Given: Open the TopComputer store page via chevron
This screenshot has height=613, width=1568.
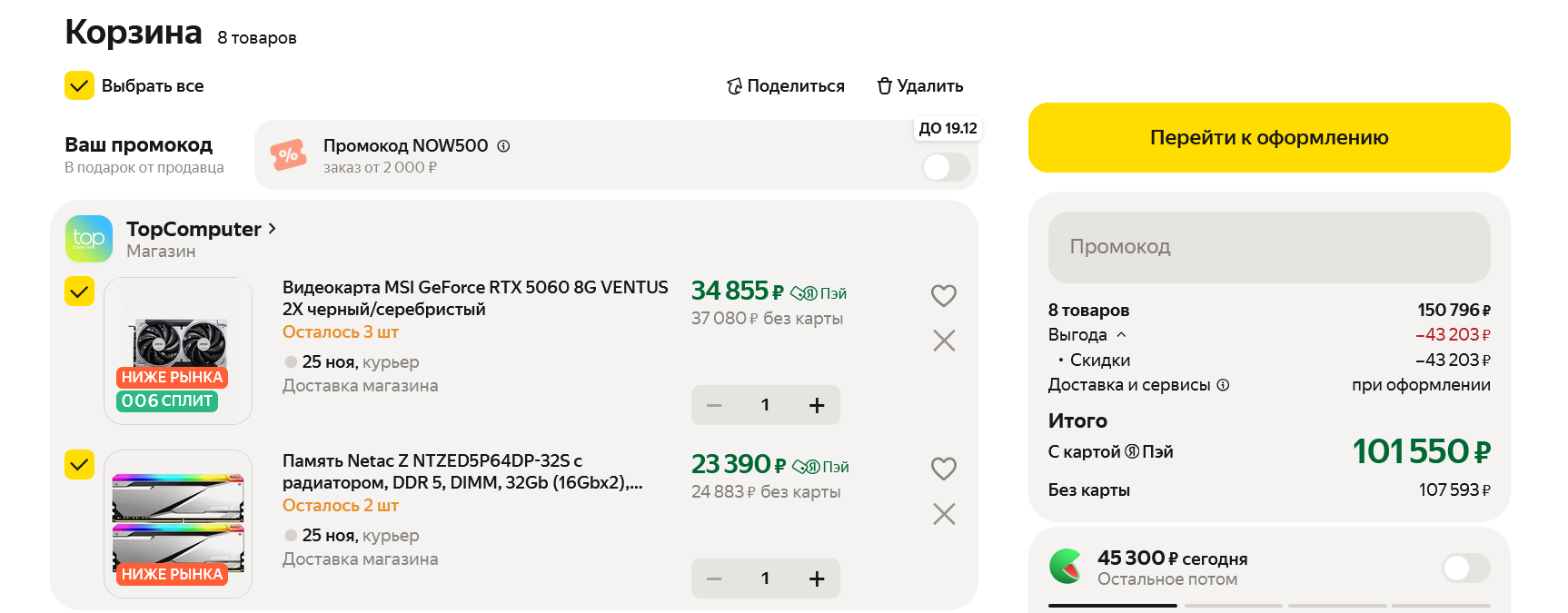Looking at the screenshot, I should pyautogui.click(x=272, y=229).
